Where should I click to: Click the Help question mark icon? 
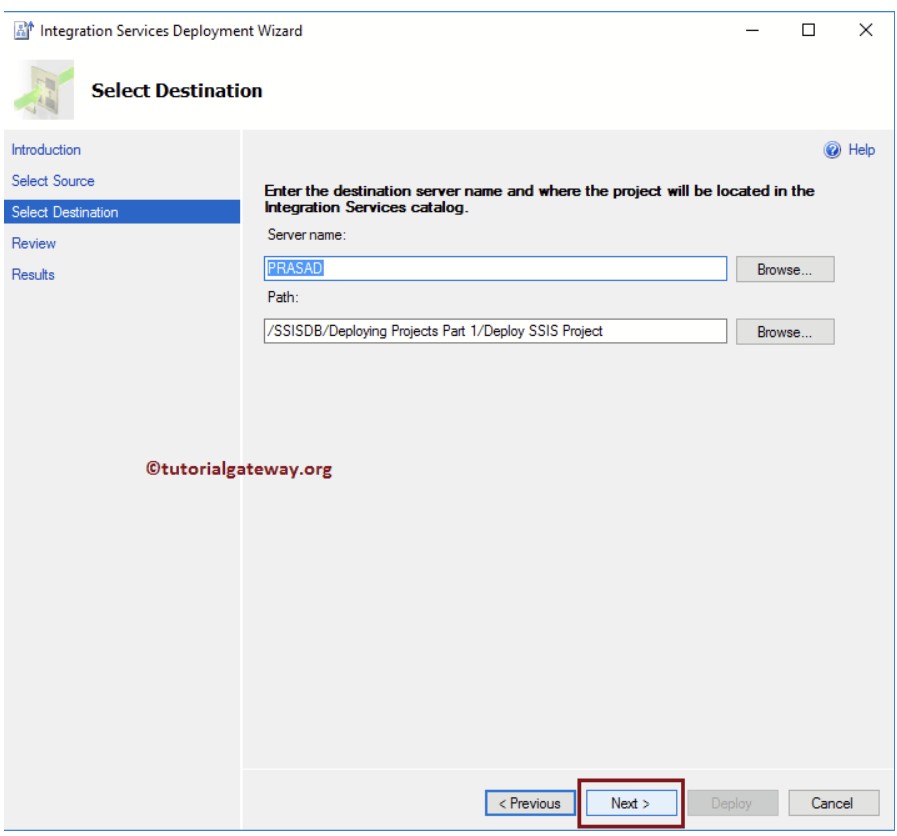click(832, 150)
